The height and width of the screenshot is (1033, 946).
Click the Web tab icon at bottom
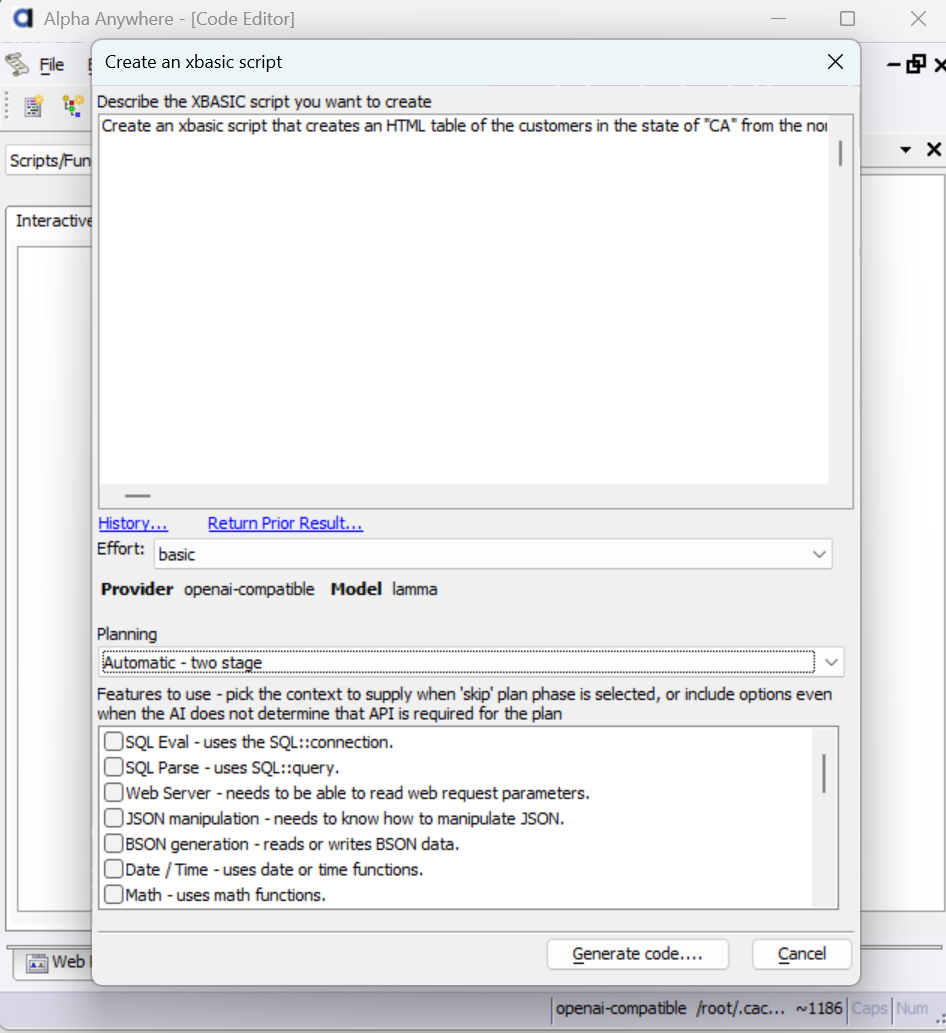(37, 963)
